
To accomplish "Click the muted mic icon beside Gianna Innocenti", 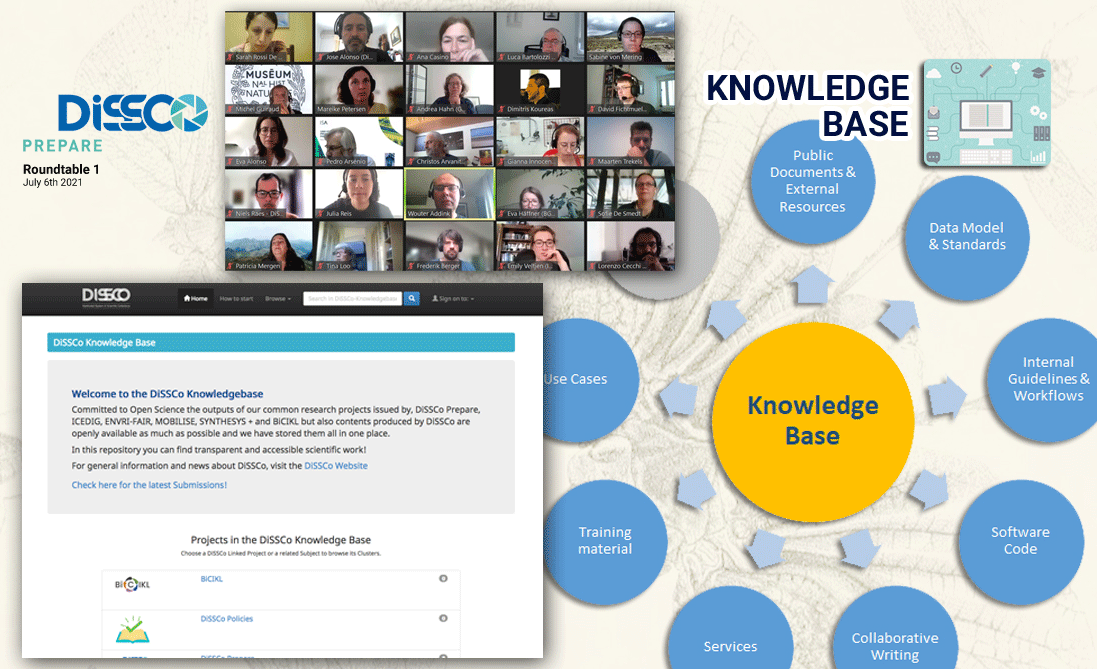I will (502, 162).
